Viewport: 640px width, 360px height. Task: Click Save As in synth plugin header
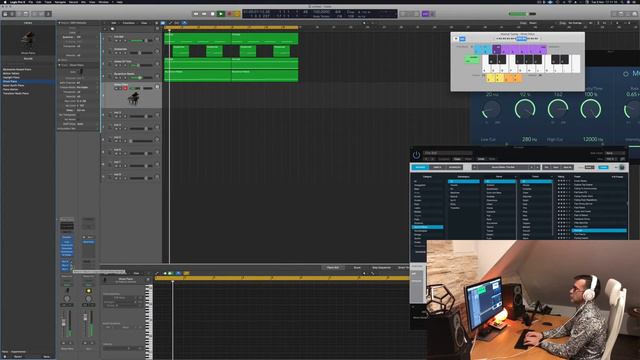tap(567, 167)
